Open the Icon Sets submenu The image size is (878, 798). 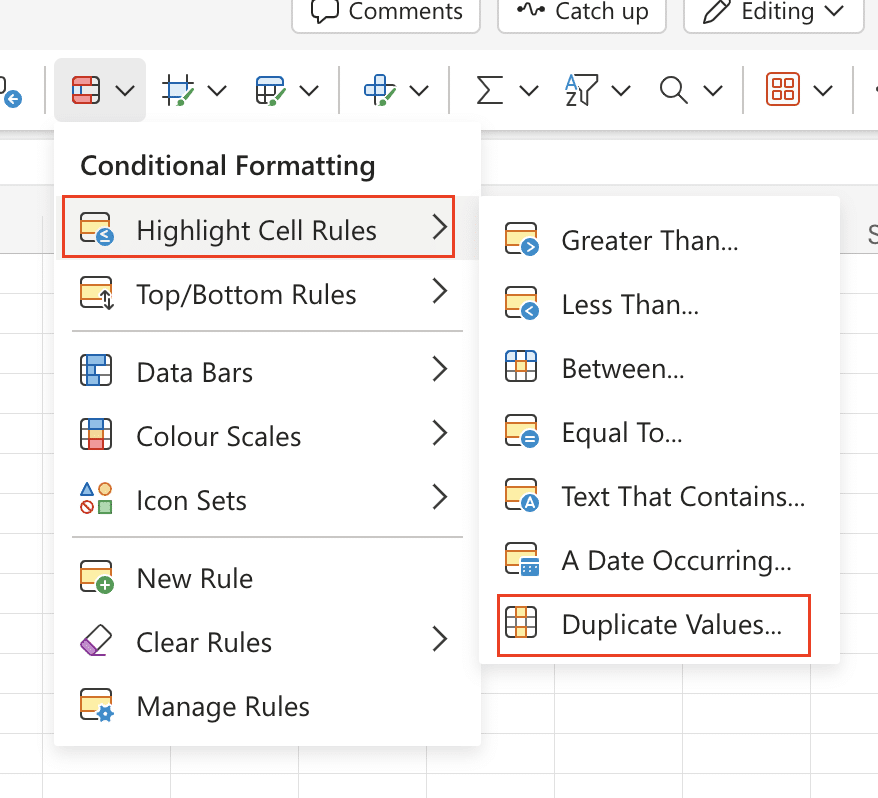click(x=267, y=499)
